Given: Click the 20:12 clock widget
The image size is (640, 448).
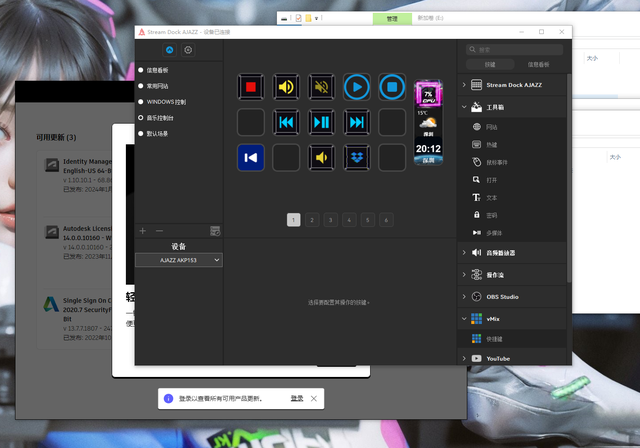Looking at the screenshot, I should (x=428, y=151).
